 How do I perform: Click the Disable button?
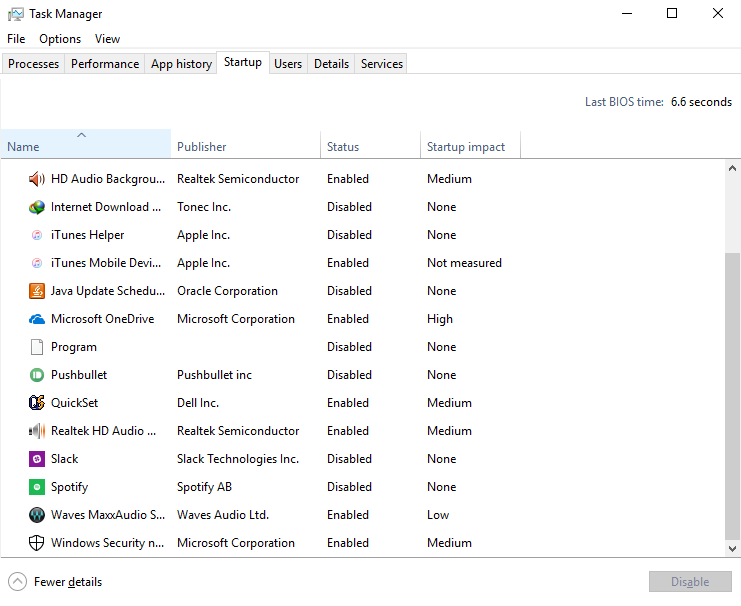point(690,582)
